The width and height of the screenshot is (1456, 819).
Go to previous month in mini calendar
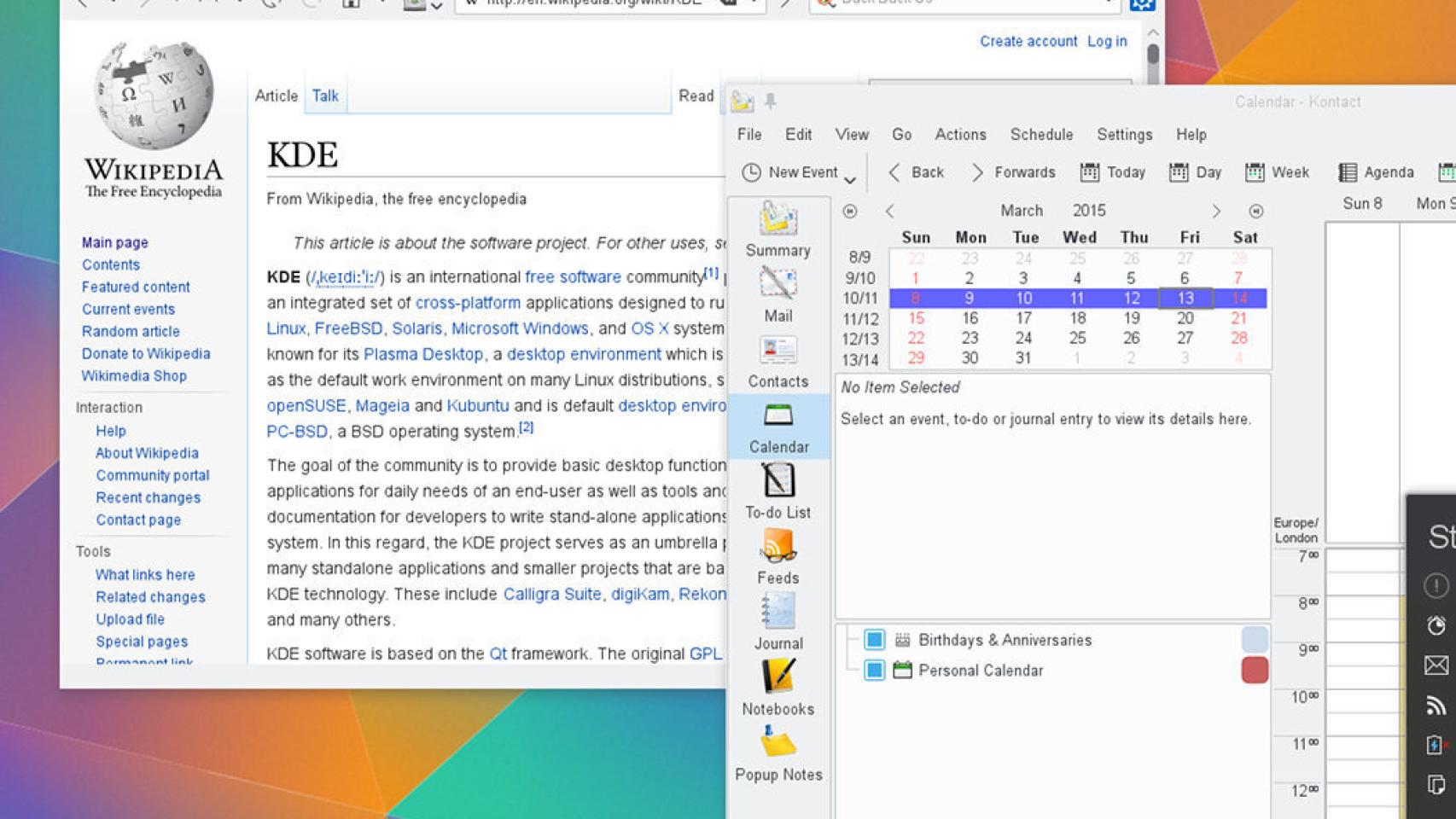click(889, 211)
